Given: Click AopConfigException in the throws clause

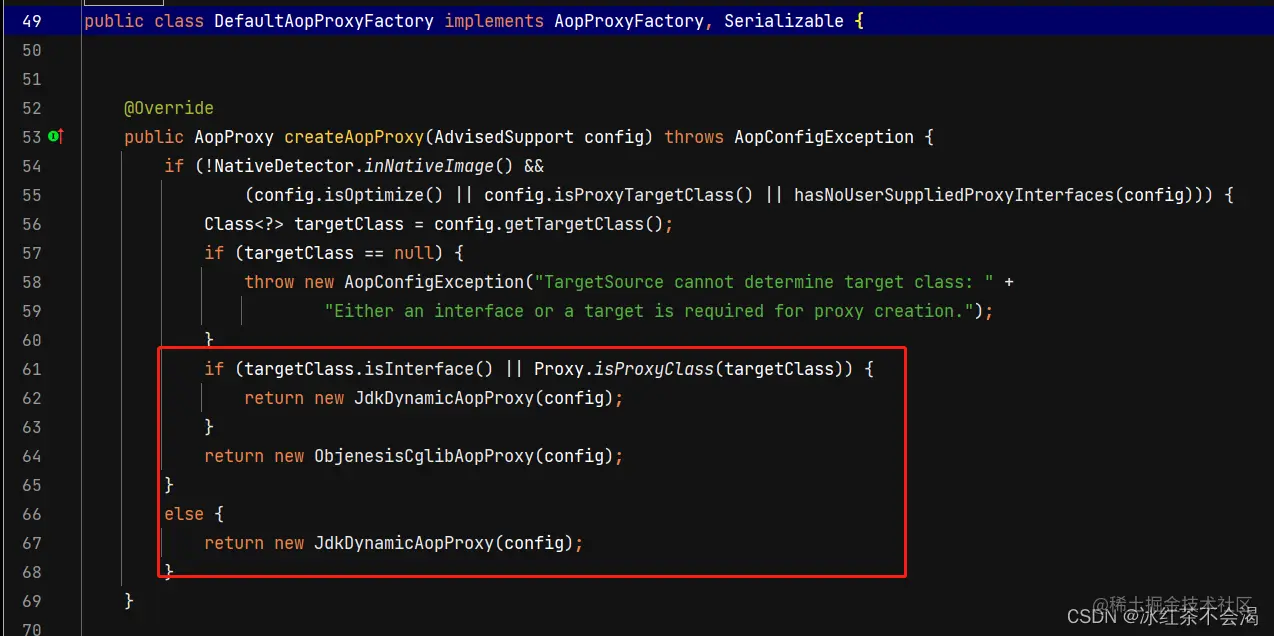Looking at the screenshot, I should (824, 137).
